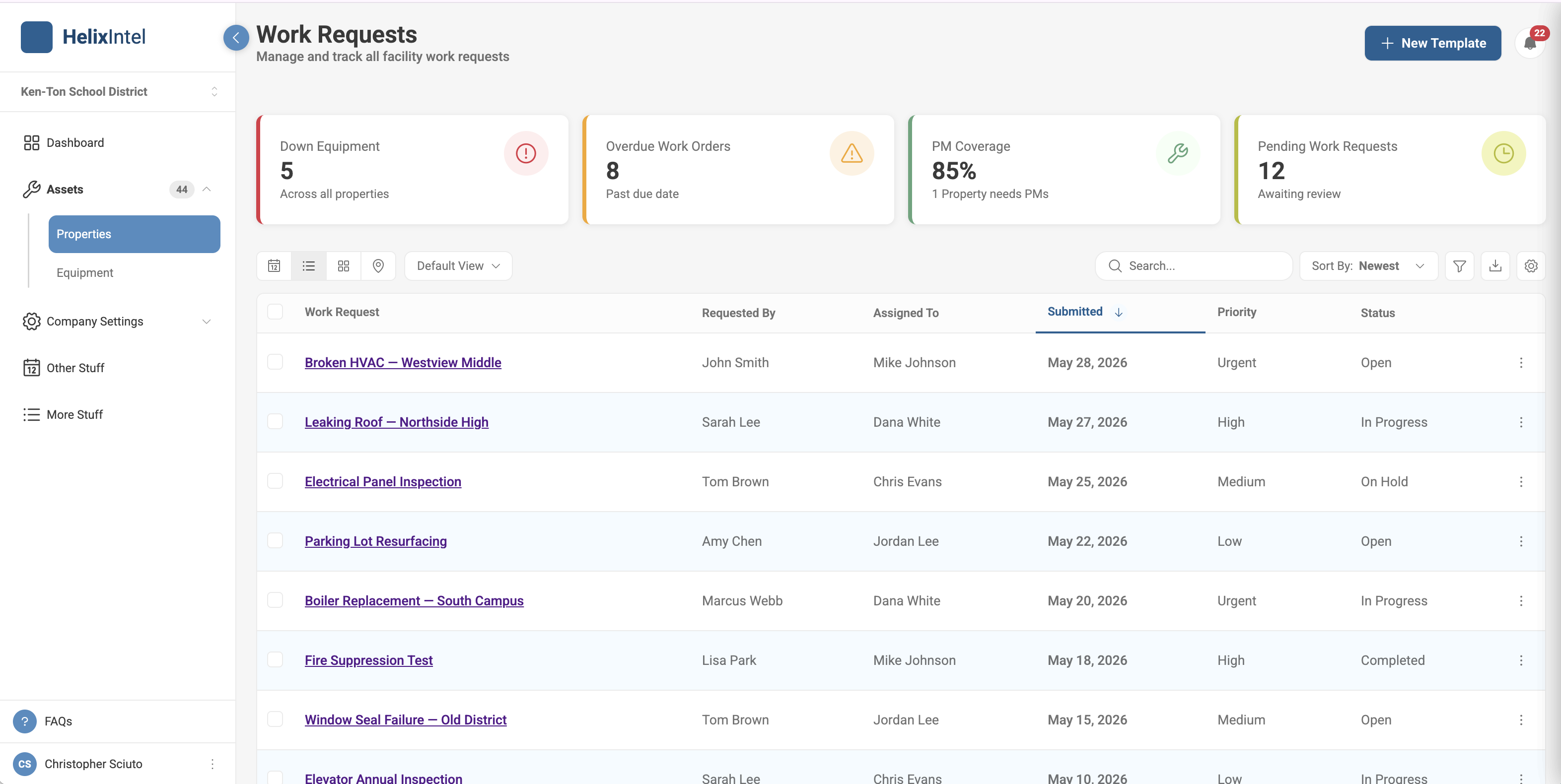Viewport: 1561px width, 784px height.
Task: Open row menu for Fire Suppression Test
Action: click(1521, 660)
